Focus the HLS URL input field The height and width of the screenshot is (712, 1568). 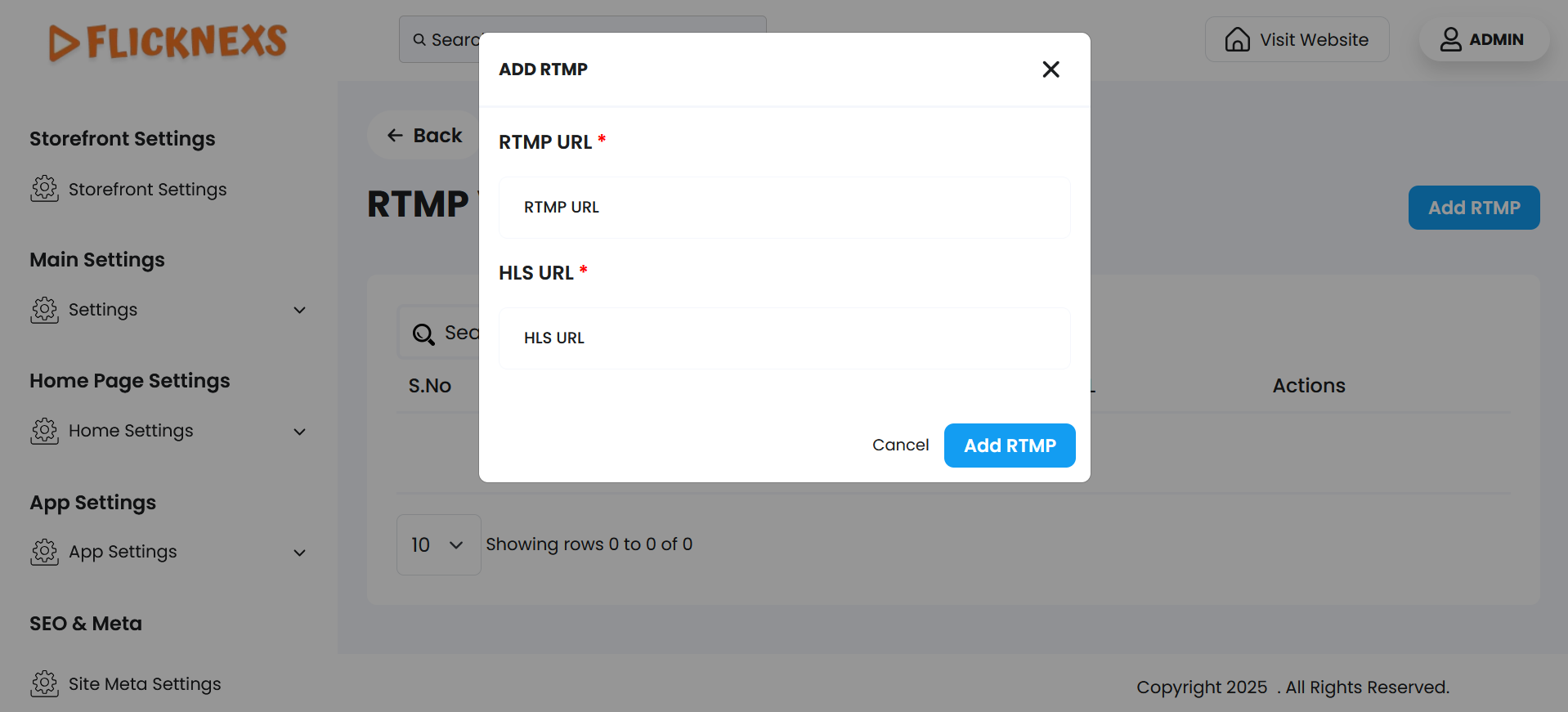click(784, 338)
